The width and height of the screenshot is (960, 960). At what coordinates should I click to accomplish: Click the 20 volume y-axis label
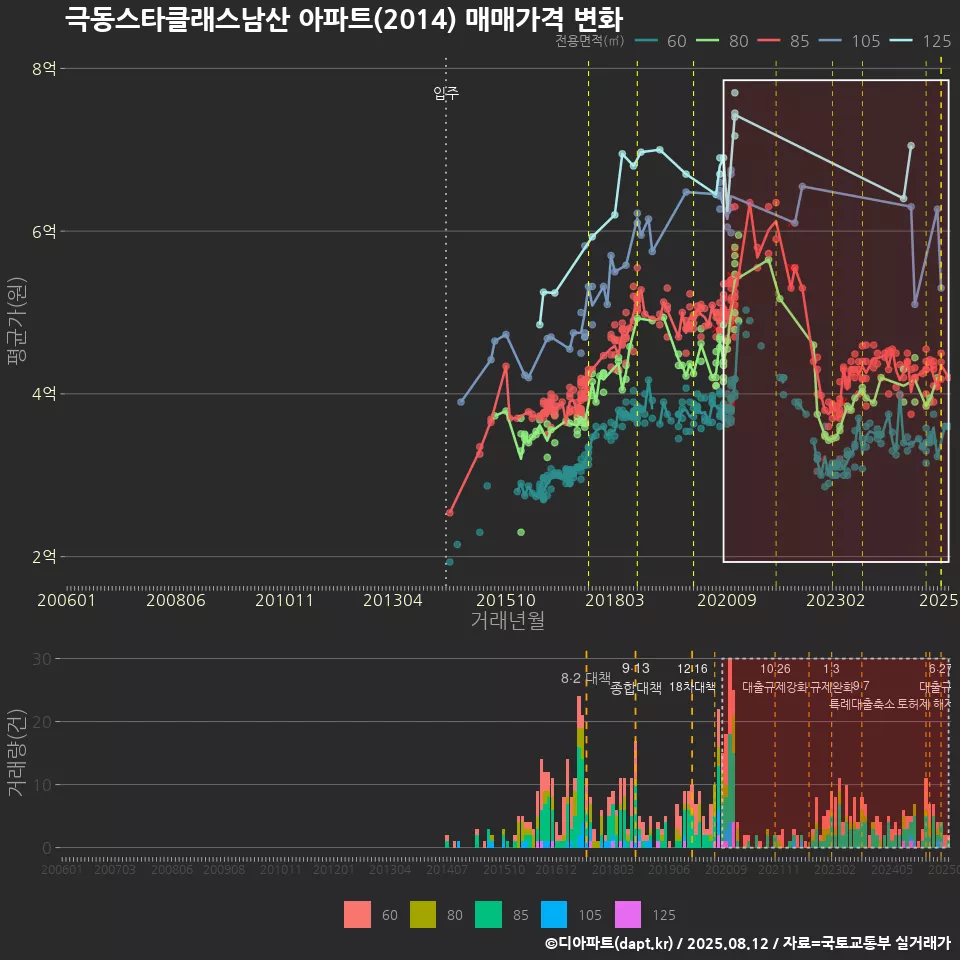pos(42,722)
